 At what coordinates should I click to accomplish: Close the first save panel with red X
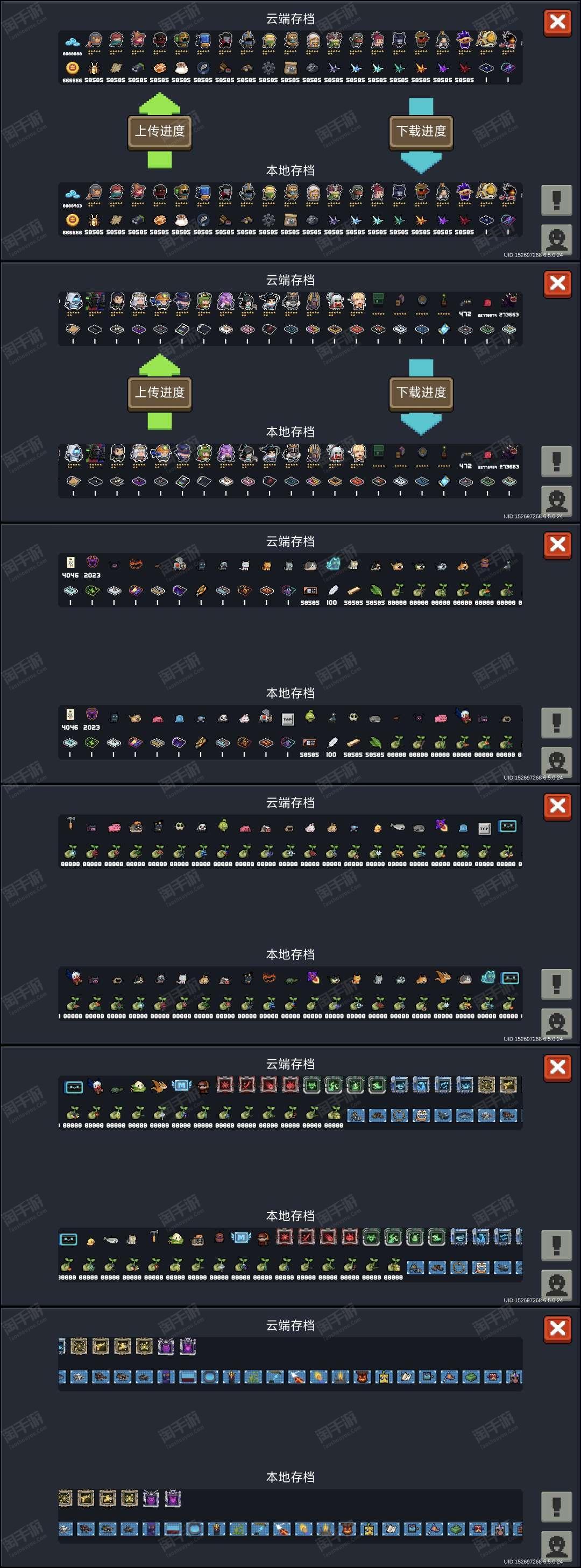pos(557,23)
